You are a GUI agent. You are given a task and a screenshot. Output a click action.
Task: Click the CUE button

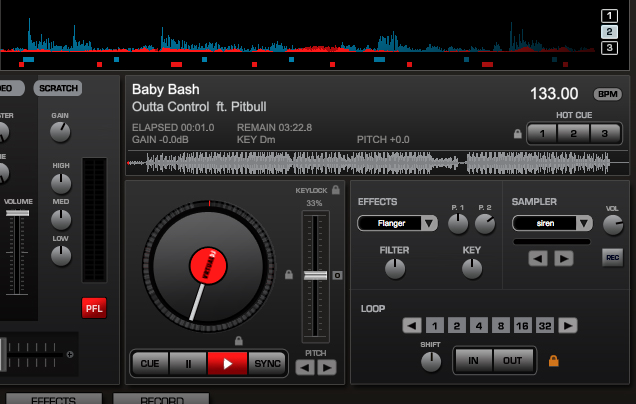point(150,363)
